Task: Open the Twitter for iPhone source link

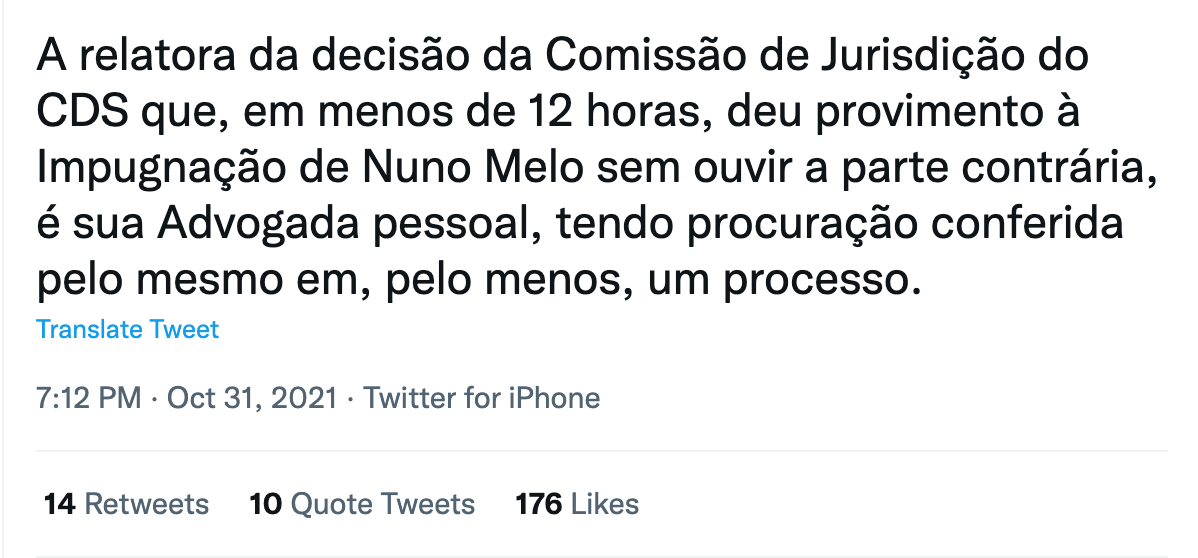Action: 481,398
